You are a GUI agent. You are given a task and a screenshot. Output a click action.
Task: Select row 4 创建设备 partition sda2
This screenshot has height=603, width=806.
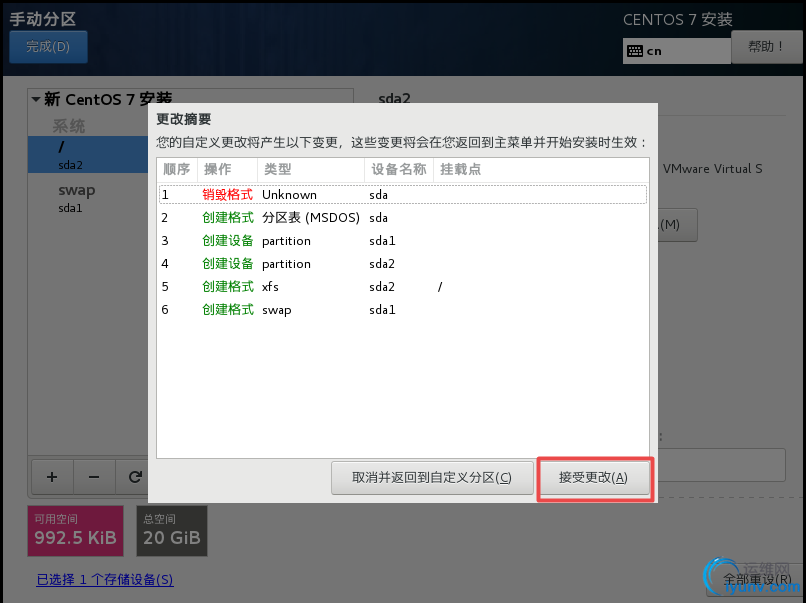coord(403,264)
